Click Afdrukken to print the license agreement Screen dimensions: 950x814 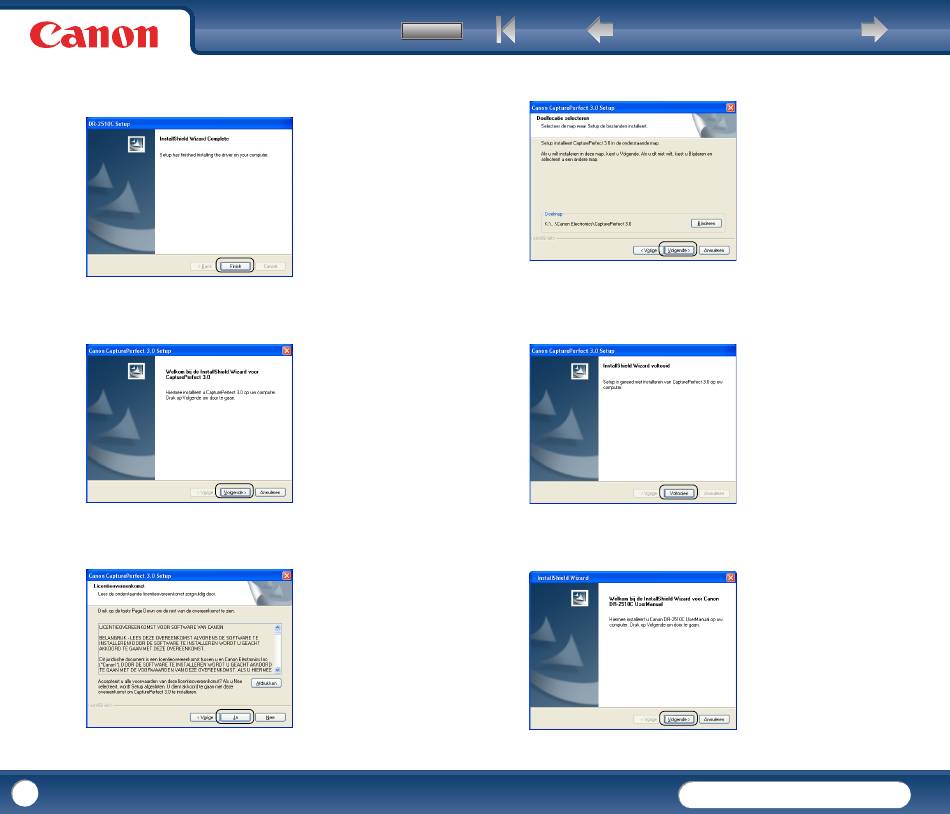click(x=266, y=683)
